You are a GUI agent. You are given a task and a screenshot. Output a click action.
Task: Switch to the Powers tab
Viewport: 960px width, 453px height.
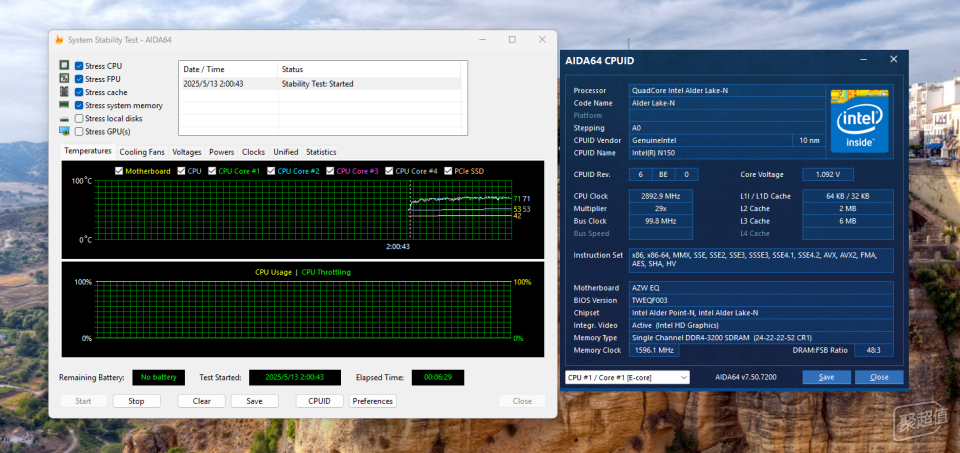pyautogui.click(x=222, y=152)
